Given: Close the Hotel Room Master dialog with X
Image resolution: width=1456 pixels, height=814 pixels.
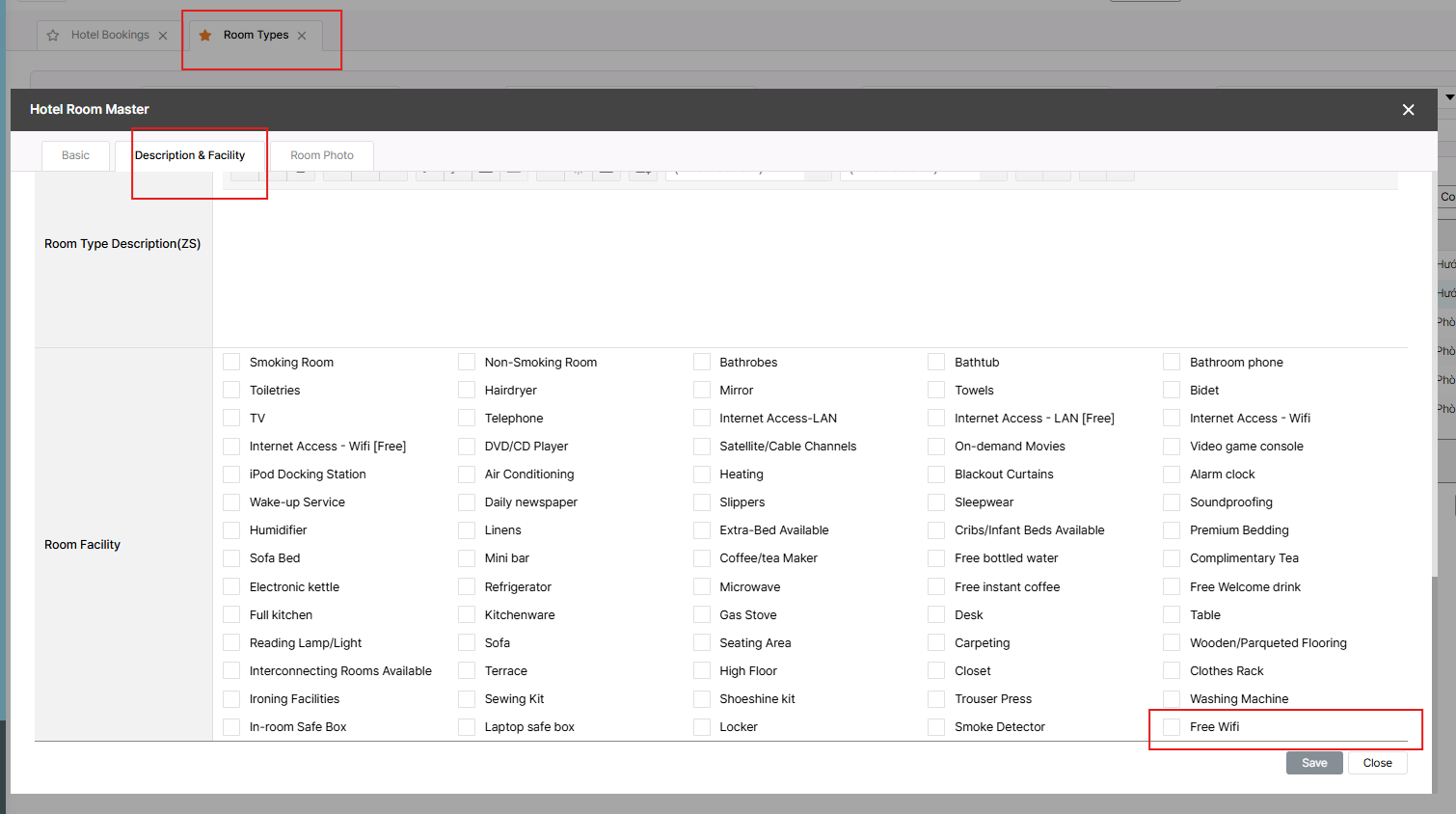Looking at the screenshot, I should pyautogui.click(x=1408, y=110).
